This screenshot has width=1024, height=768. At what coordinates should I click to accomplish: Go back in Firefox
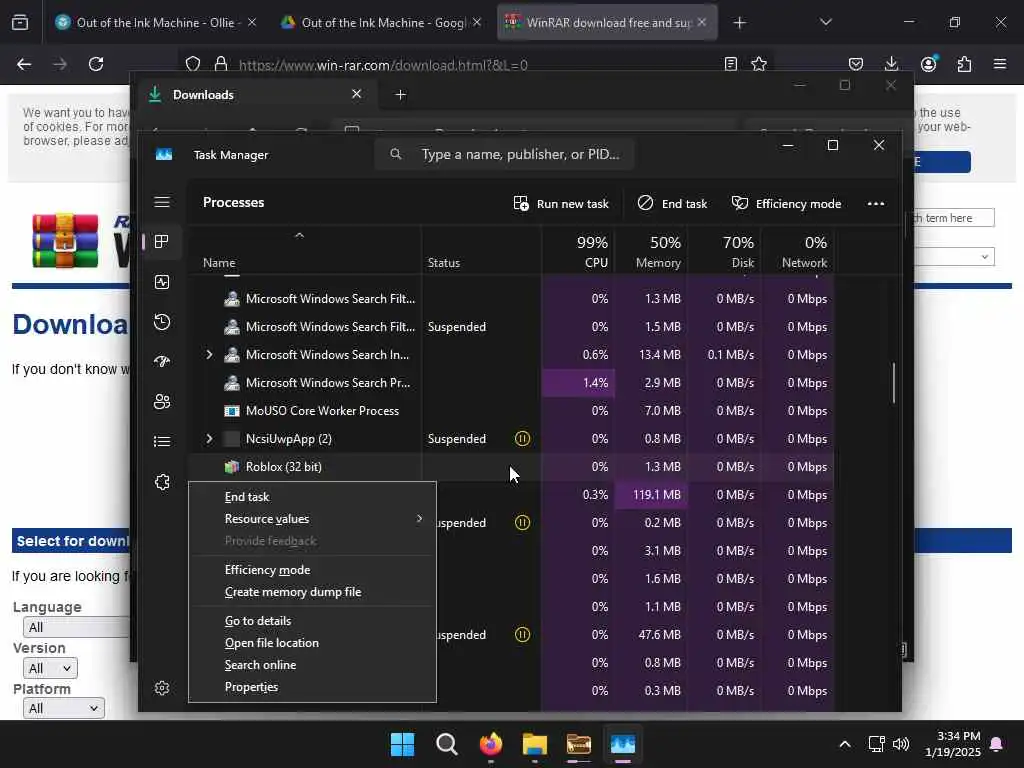click(24, 64)
